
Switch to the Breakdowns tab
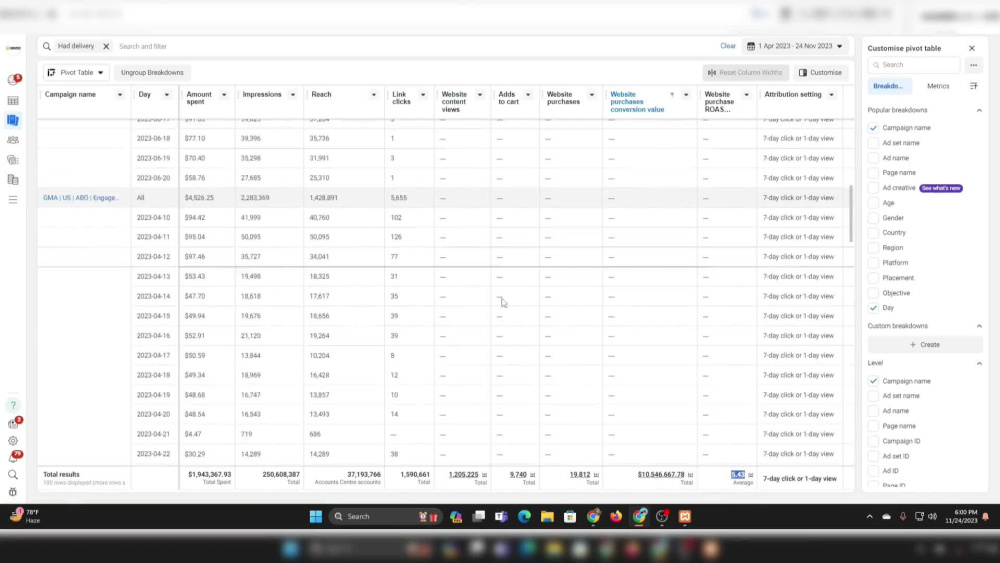889,86
